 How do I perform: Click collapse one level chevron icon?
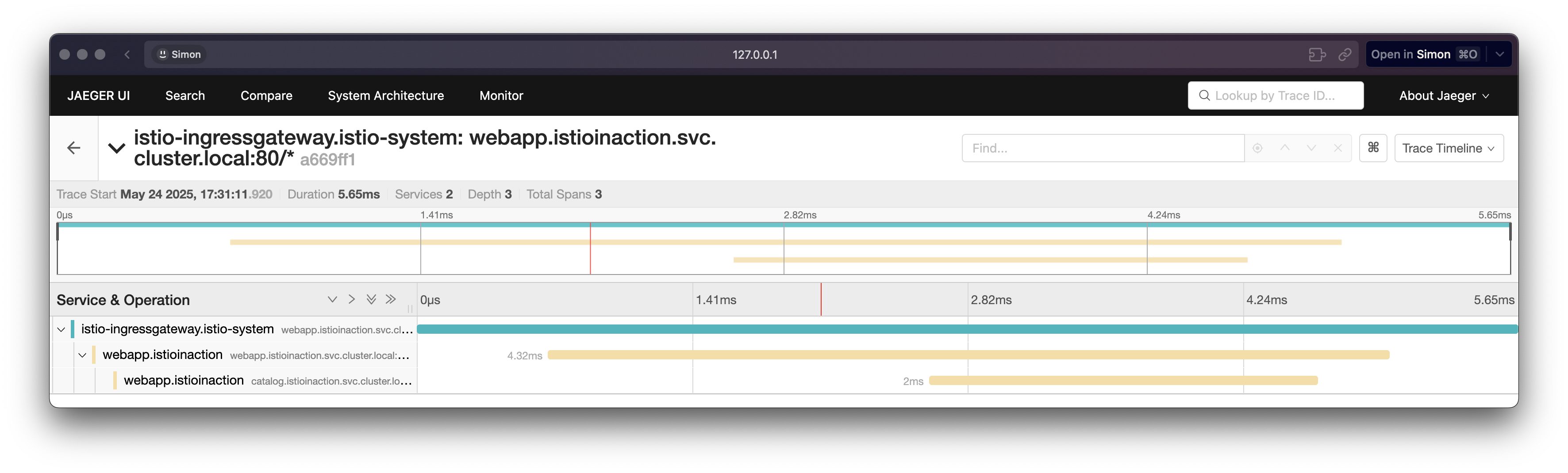pyautogui.click(x=351, y=299)
